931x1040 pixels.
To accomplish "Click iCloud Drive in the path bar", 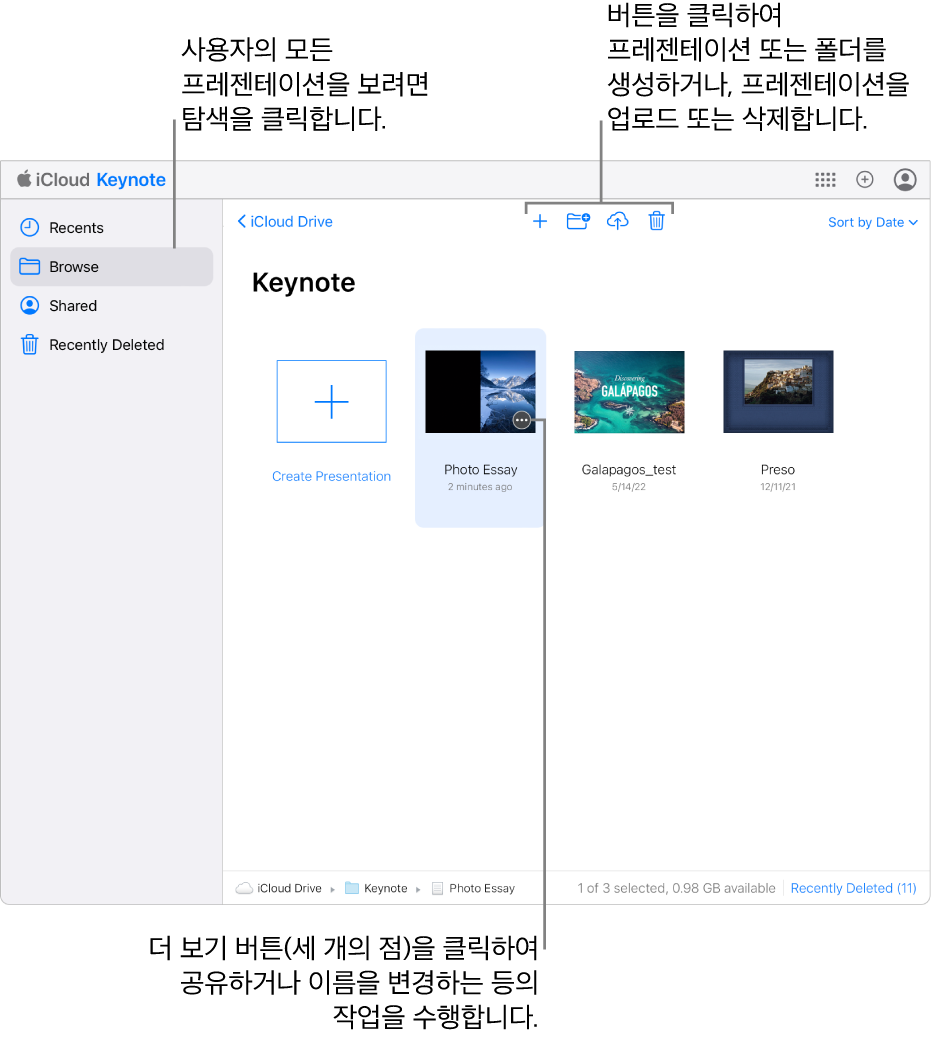I will tap(289, 888).
